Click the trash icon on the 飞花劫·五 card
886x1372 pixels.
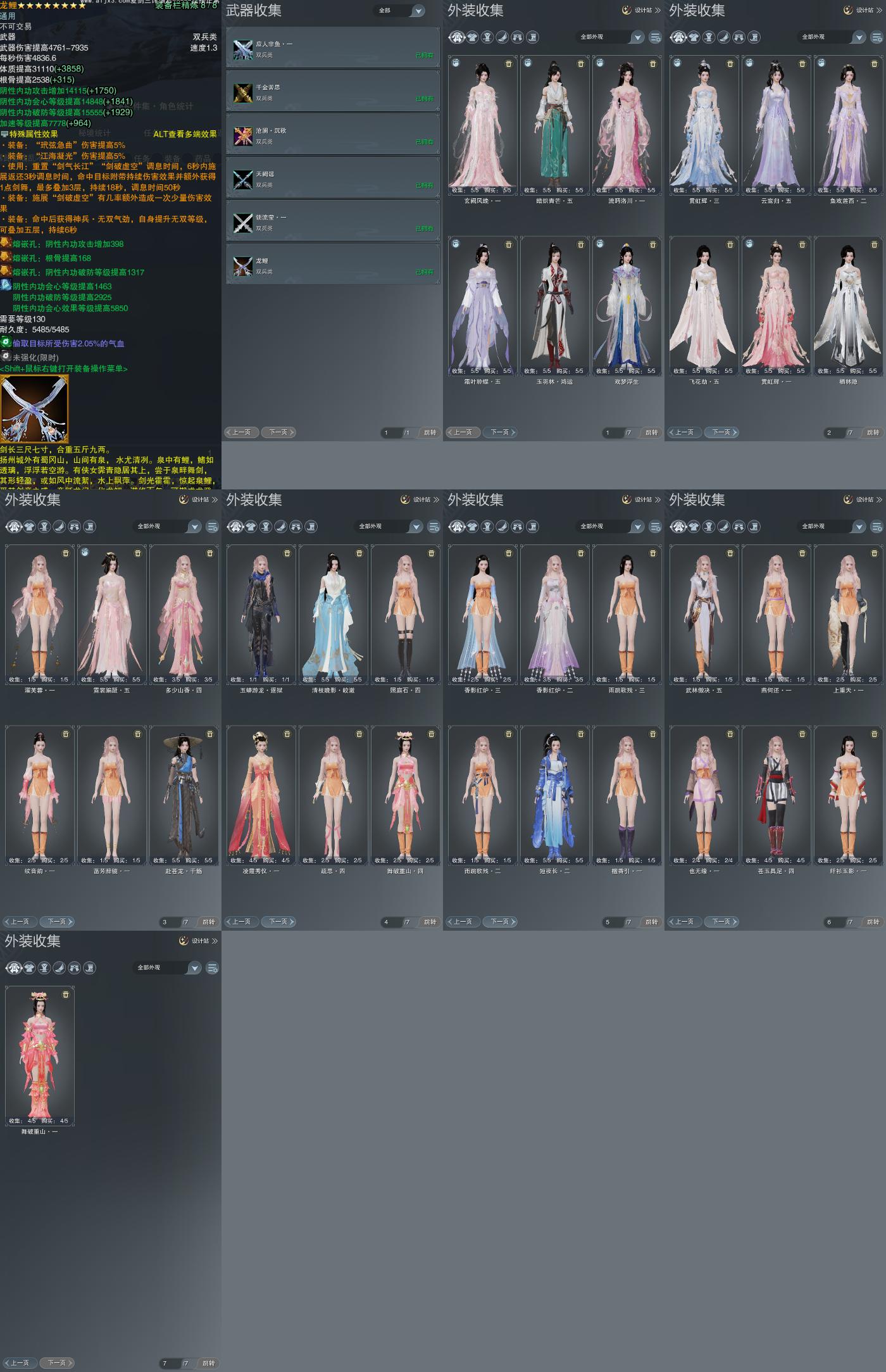730,245
